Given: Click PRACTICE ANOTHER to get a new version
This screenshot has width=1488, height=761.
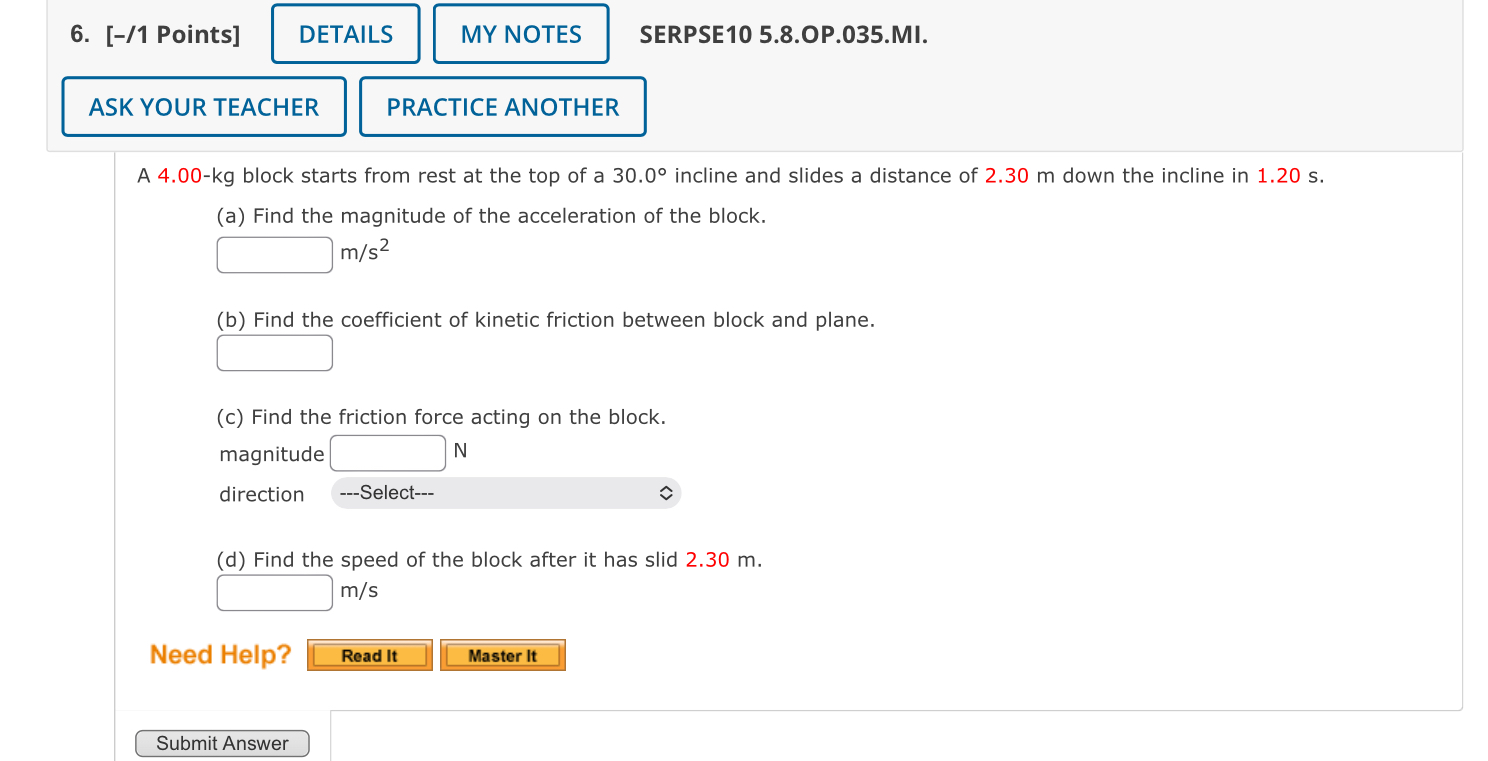Looking at the screenshot, I should (502, 106).
